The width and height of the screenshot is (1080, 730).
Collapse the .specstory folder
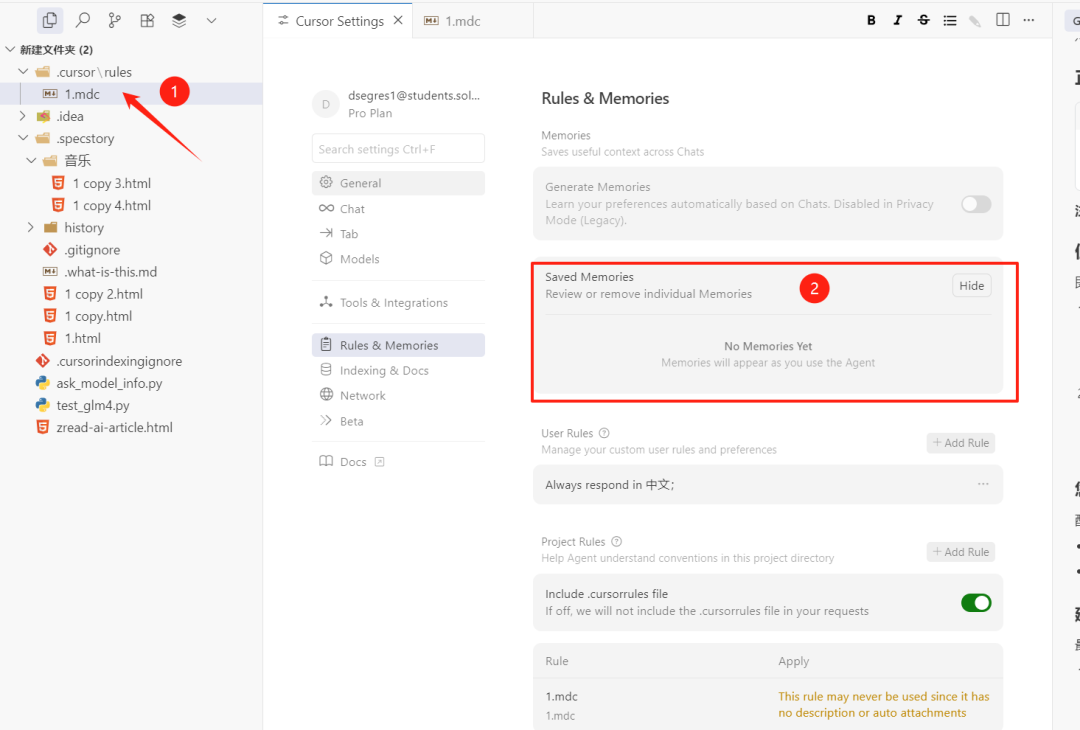coord(24,139)
